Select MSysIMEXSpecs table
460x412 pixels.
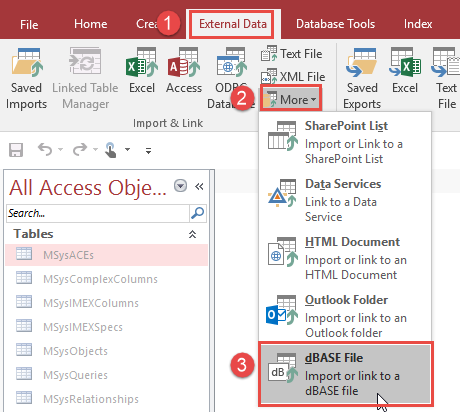pyautogui.click(x=107, y=327)
